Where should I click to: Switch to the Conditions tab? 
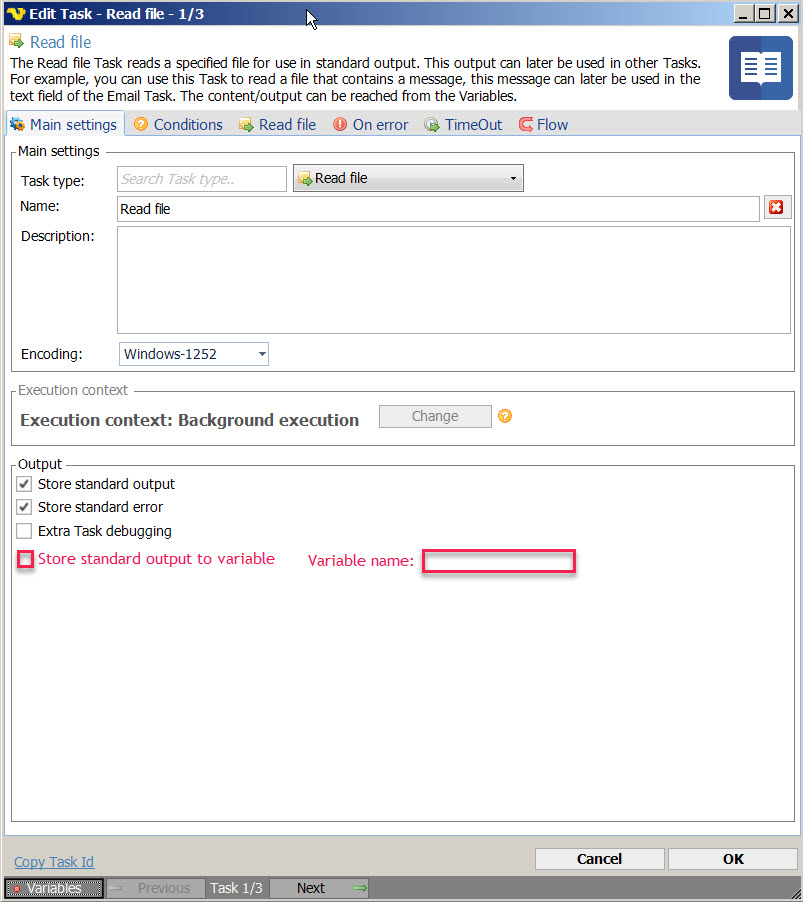coord(178,125)
